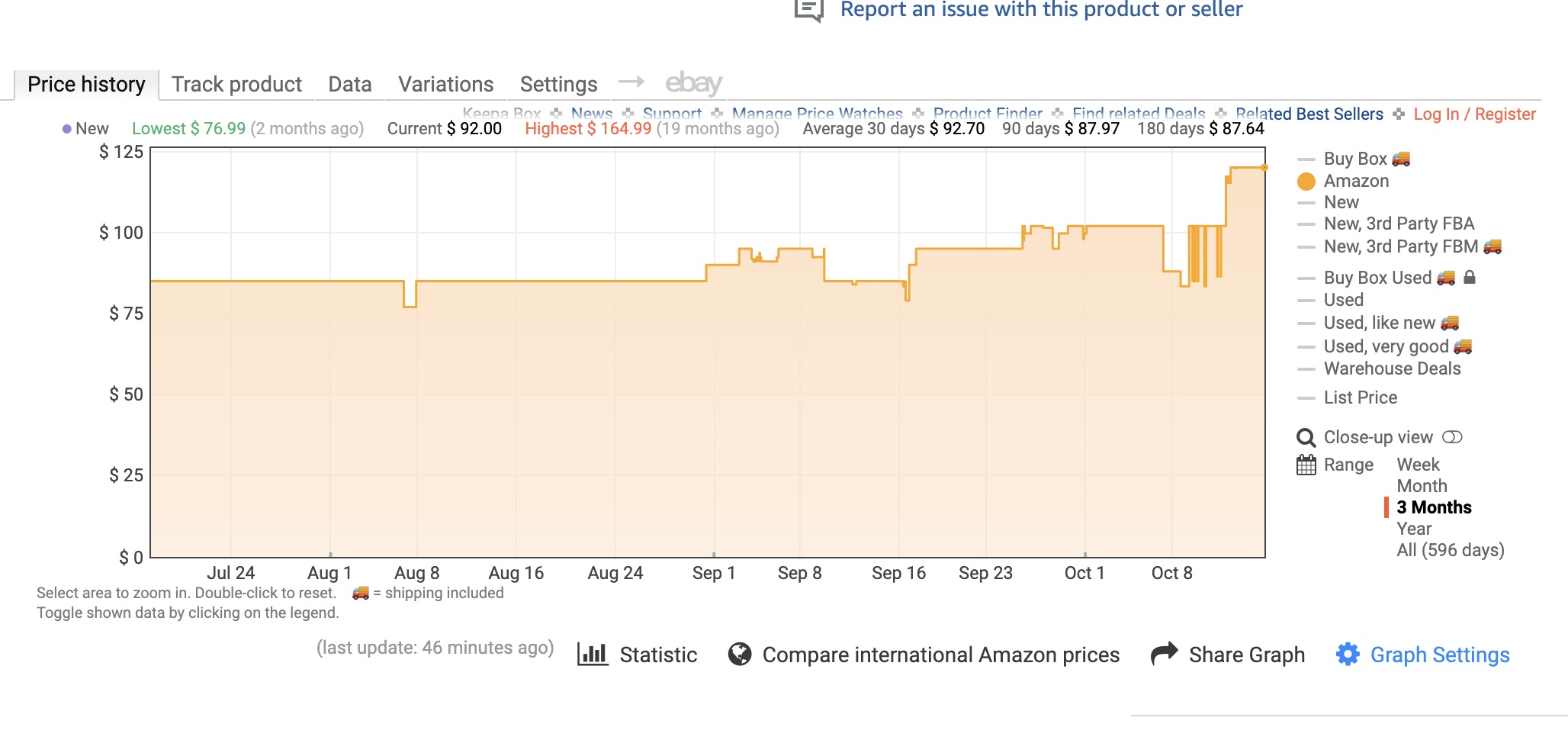1568x740 pixels.
Task: Show Buy Box data in legend
Action: pos(1354,159)
